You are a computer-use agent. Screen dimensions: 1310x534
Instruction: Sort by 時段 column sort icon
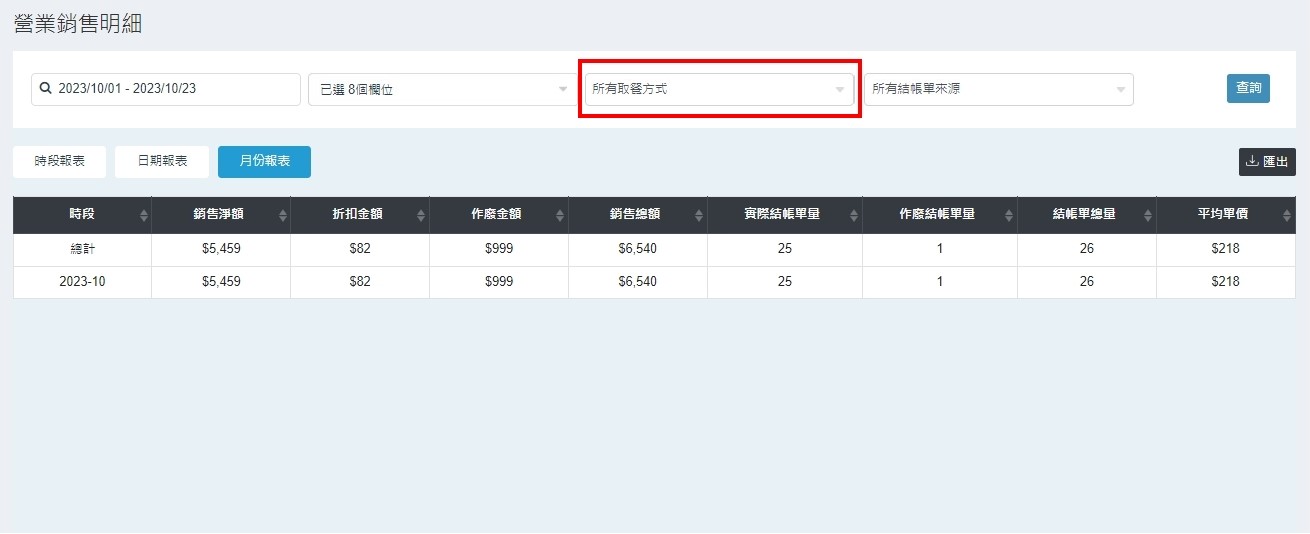[x=144, y=216]
